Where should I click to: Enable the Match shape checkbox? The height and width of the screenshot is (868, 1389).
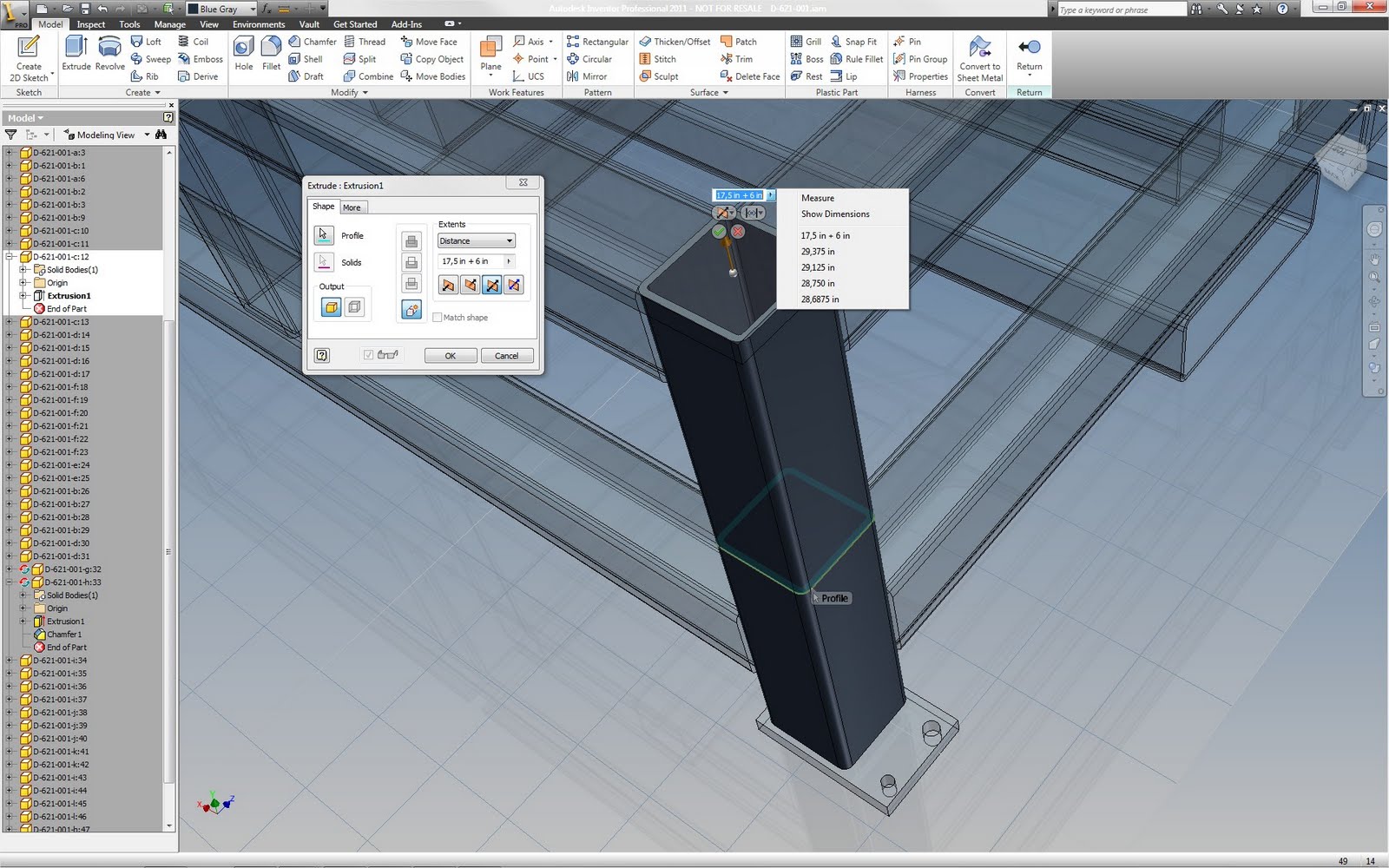click(x=438, y=317)
